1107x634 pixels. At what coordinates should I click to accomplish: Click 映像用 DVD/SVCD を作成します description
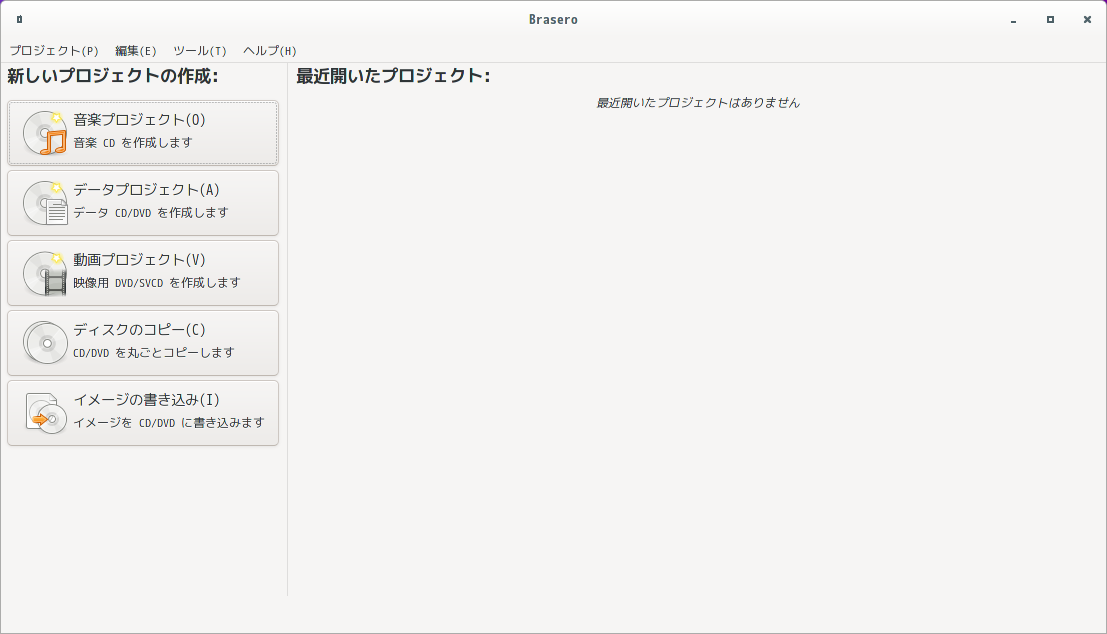[157, 282]
